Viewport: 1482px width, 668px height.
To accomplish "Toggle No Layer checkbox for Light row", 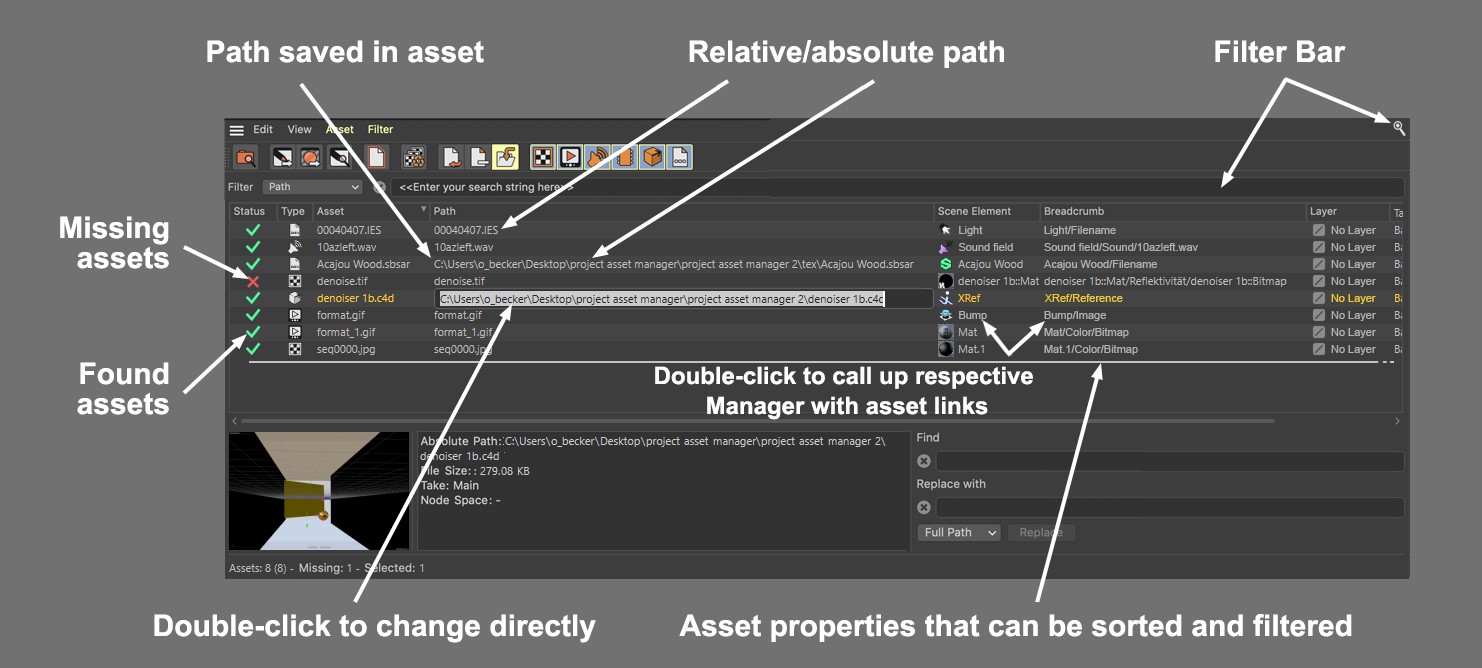I will pyautogui.click(x=1319, y=230).
